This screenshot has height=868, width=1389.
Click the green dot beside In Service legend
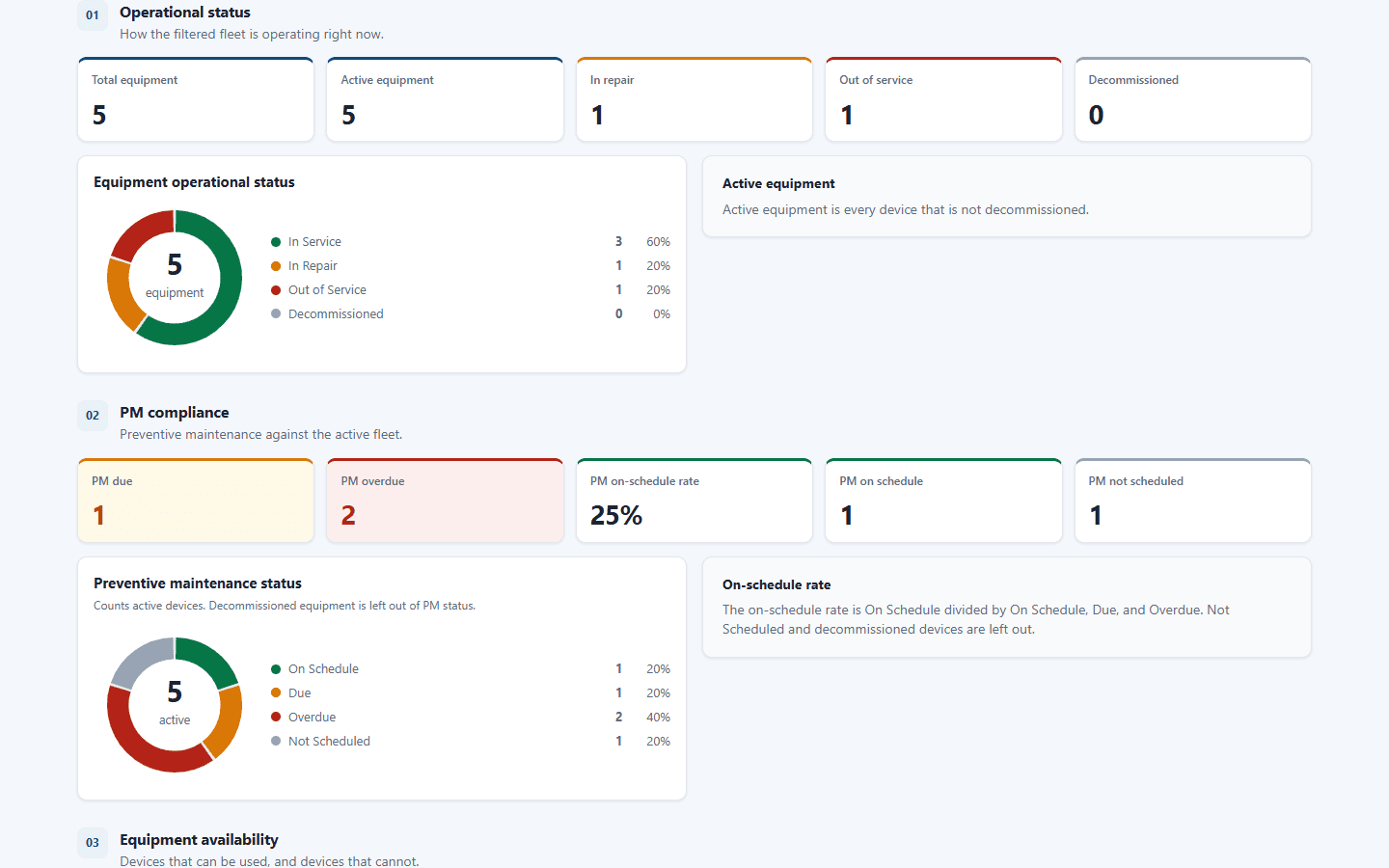point(276,242)
